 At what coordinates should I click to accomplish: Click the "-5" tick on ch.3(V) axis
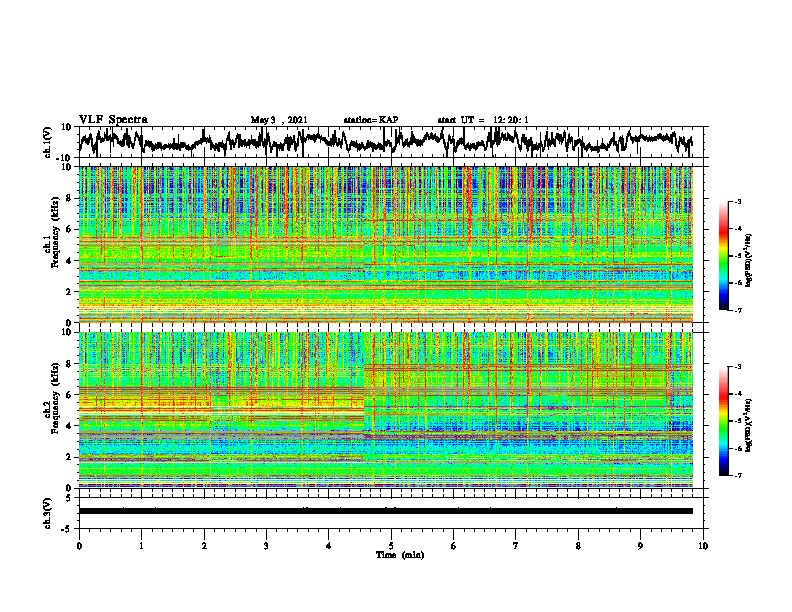coord(68,529)
